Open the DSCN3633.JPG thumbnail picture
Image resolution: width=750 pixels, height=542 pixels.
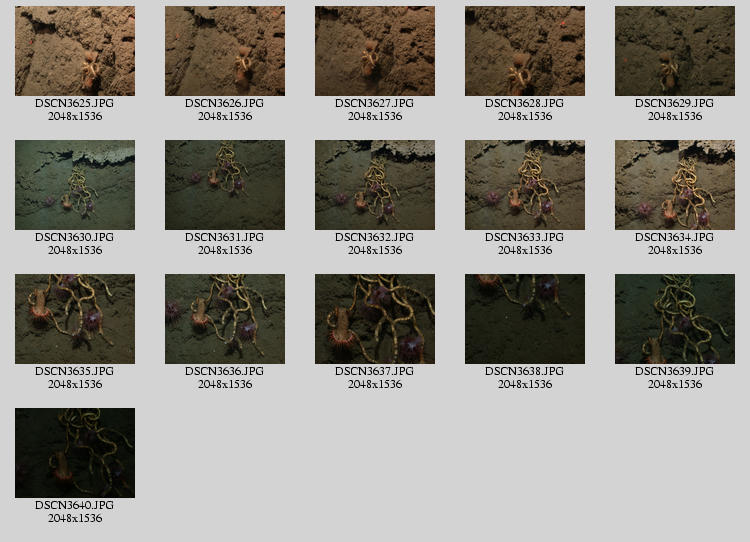pos(525,185)
